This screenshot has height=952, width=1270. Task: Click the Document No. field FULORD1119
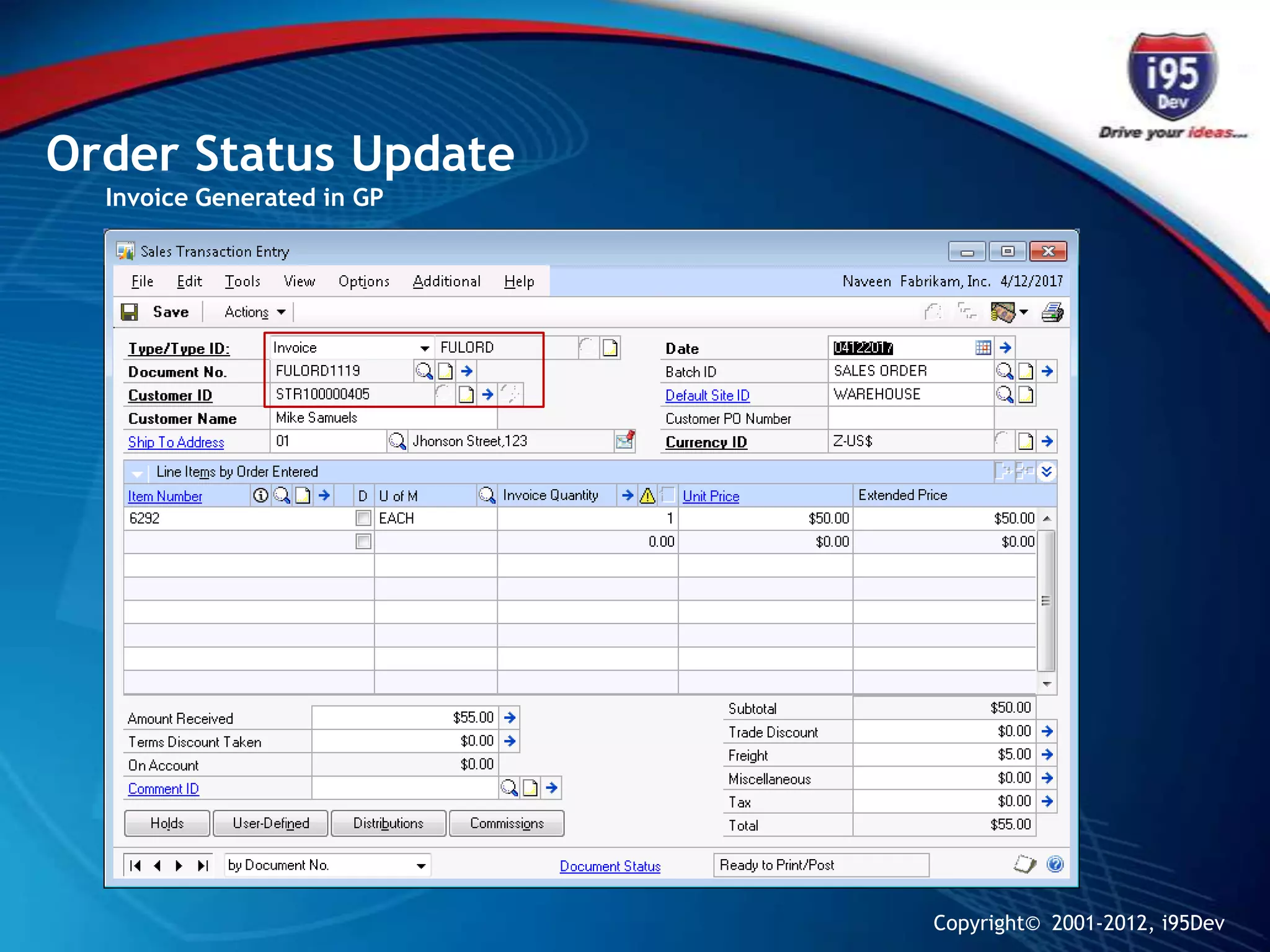coord(342,371)
